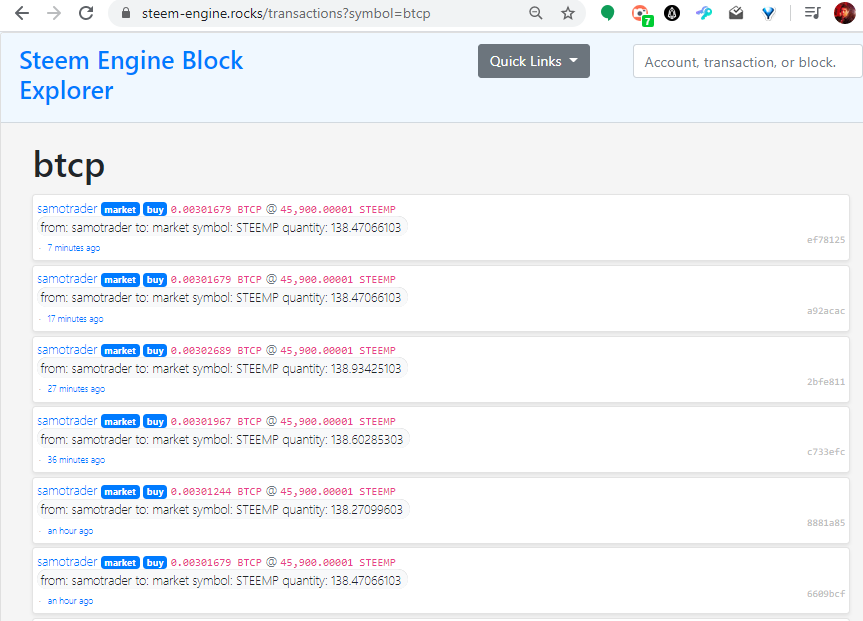Go back using the browser back arrow
The height and width of the screenshot is (621, 863).
tap(21, 13)
